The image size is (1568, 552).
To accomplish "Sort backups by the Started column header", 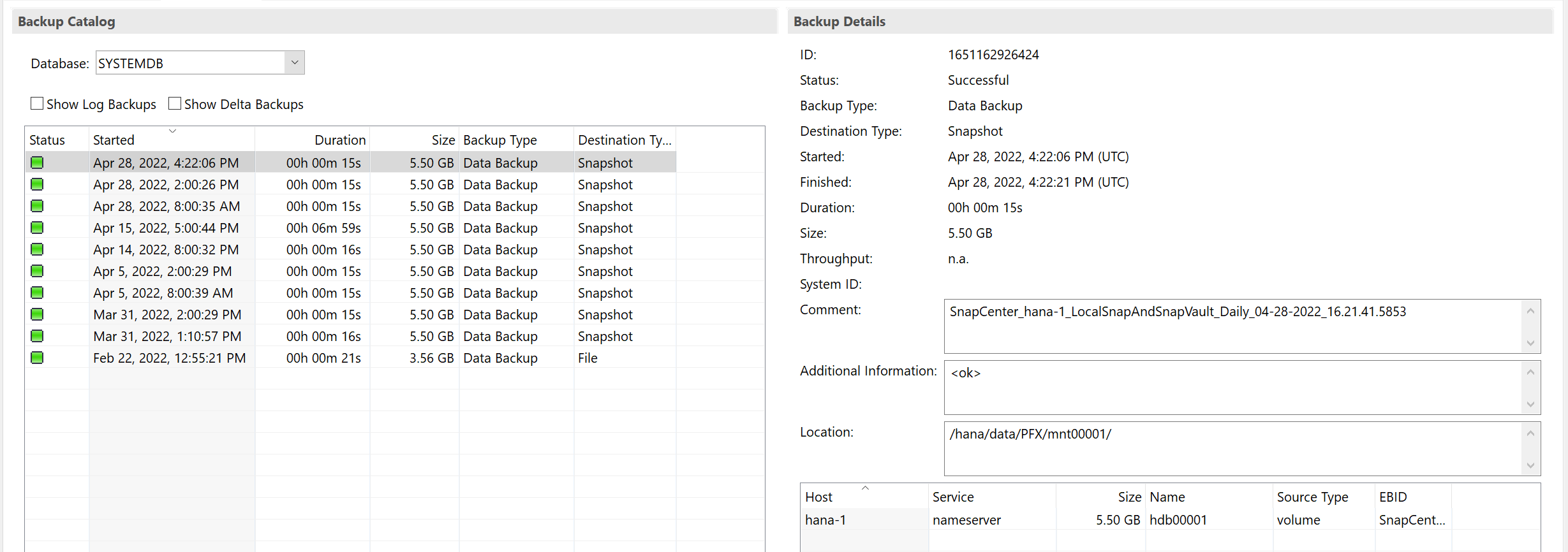I will coord(114,140).
